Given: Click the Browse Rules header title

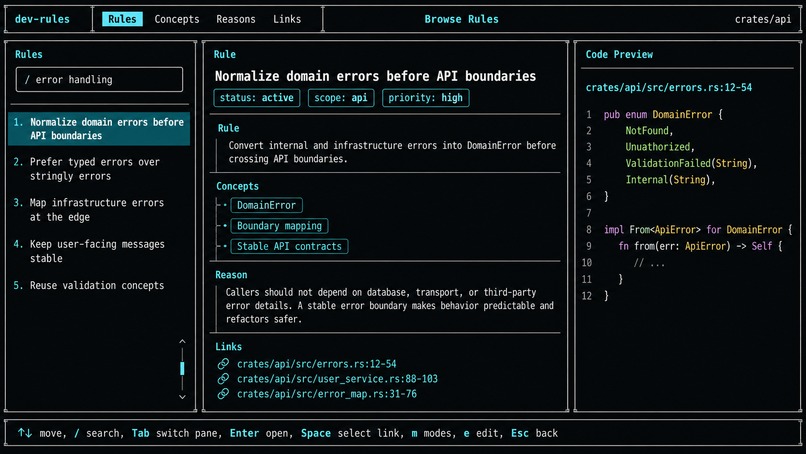Looking at the screenshot, I should (x=461, y=19).
